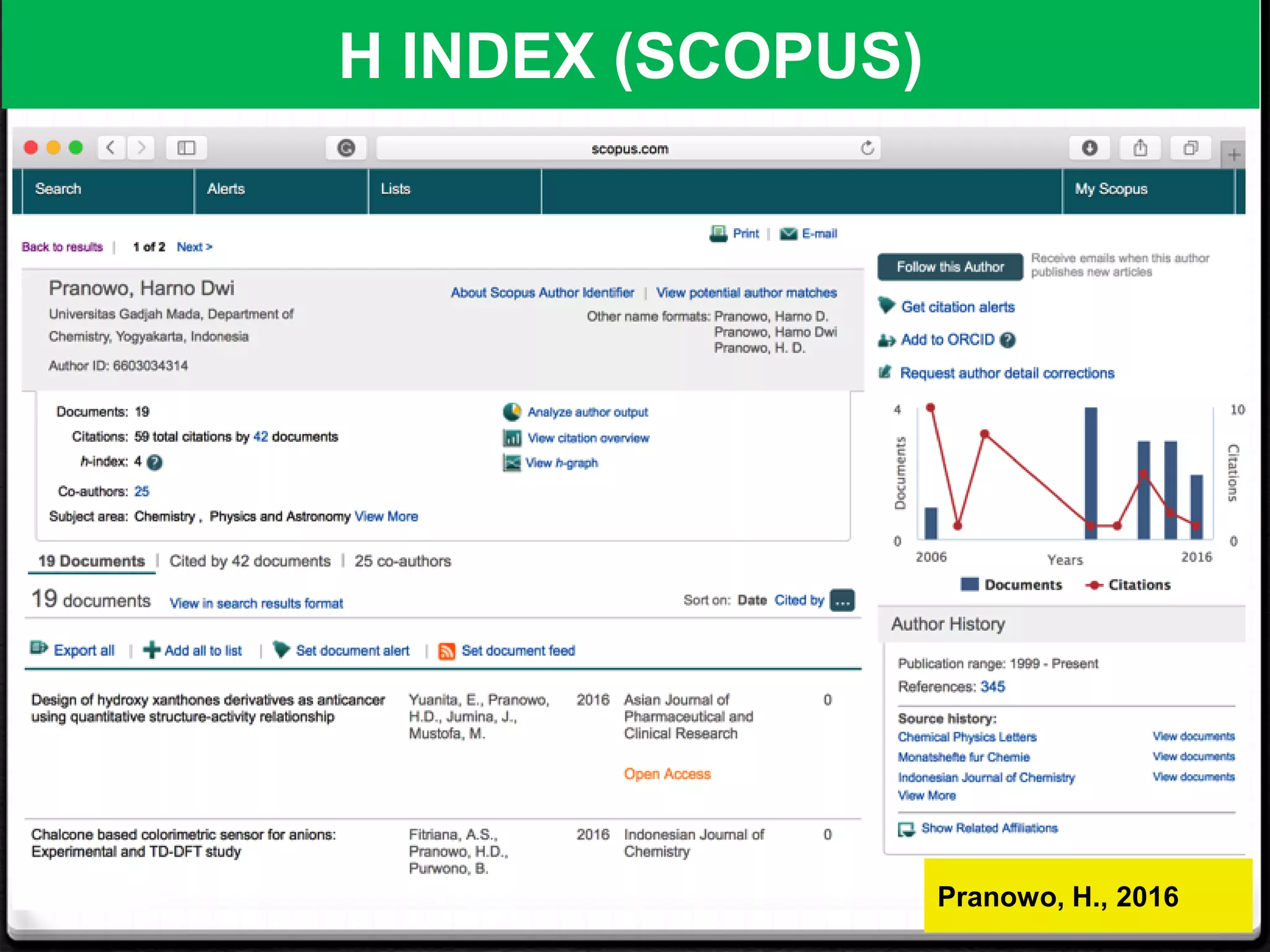Click the Follow this Author button

click(950, 267)
